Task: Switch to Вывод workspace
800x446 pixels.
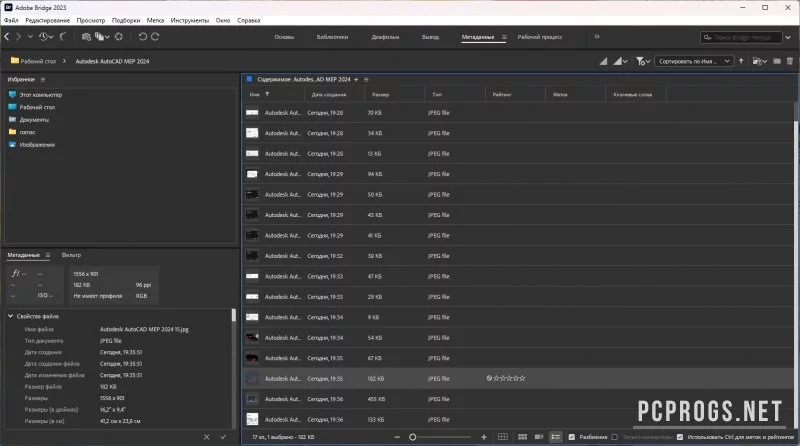Action: tap(430, 37)
